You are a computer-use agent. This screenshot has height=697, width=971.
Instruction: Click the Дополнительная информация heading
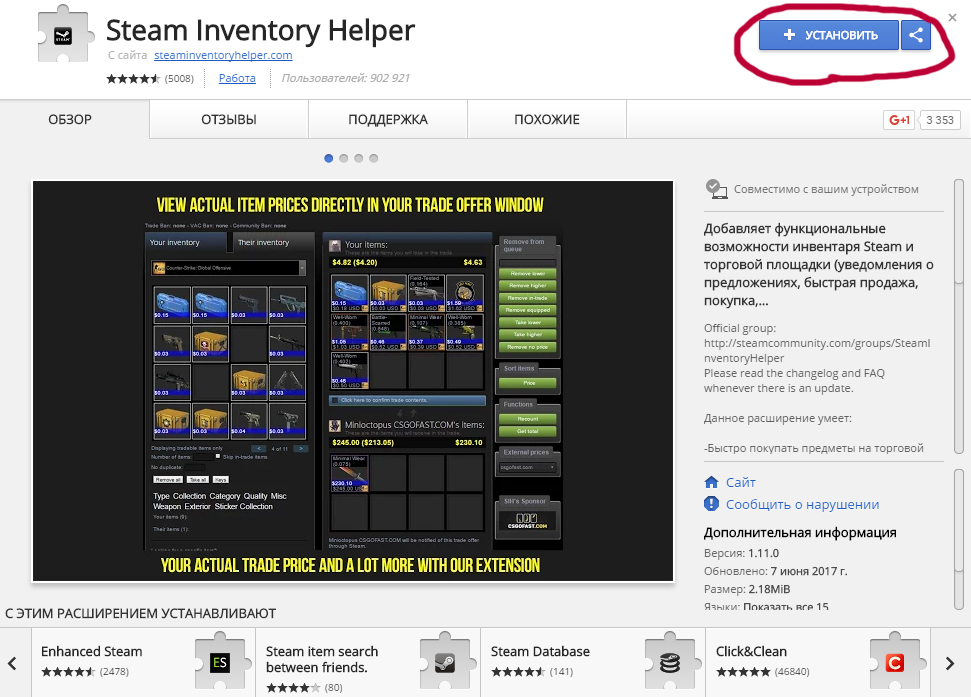pyautogui.click(x=800, y=532)
